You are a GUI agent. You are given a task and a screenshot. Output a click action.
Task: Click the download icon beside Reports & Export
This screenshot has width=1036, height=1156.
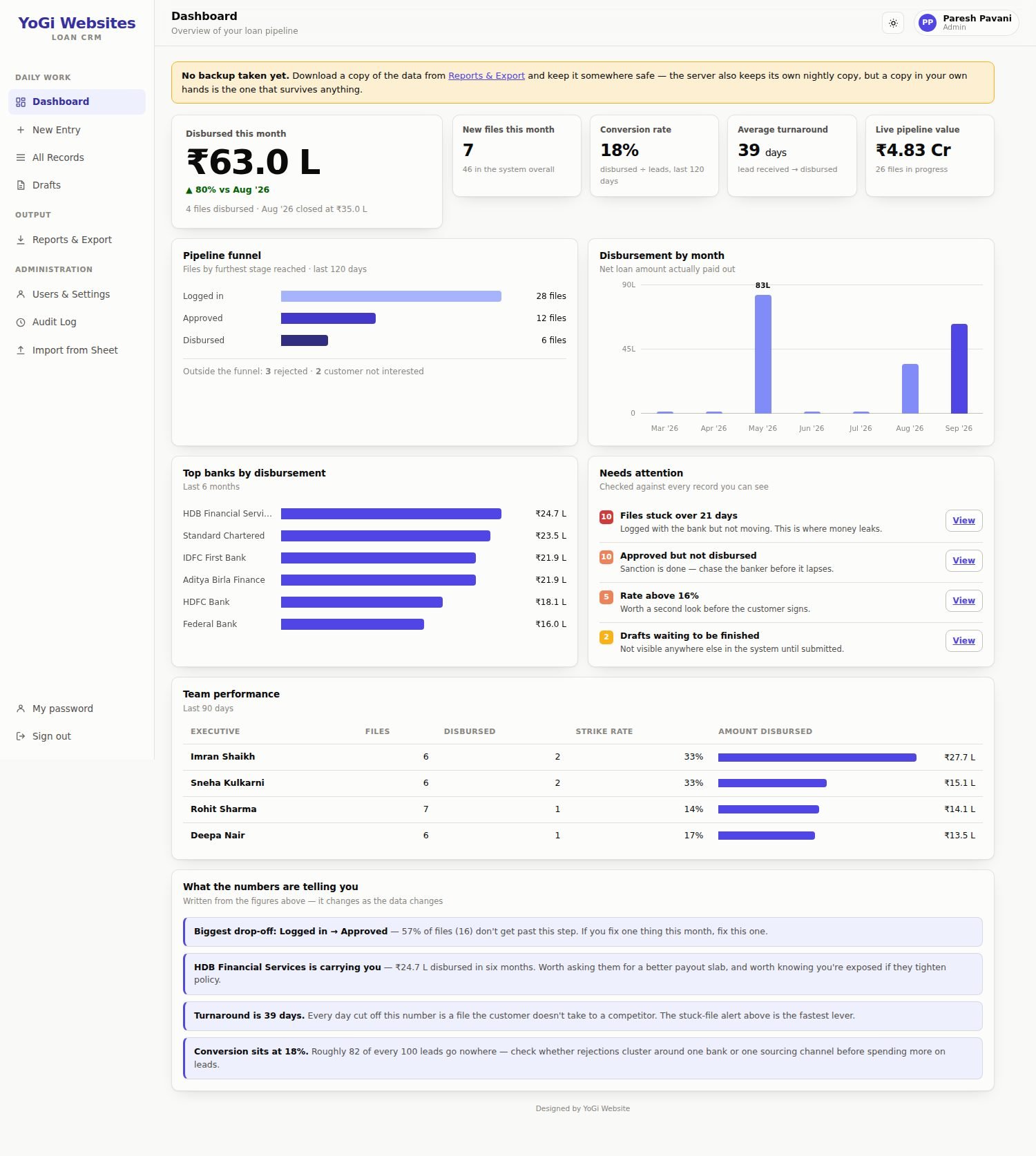(x=21, y=240)
